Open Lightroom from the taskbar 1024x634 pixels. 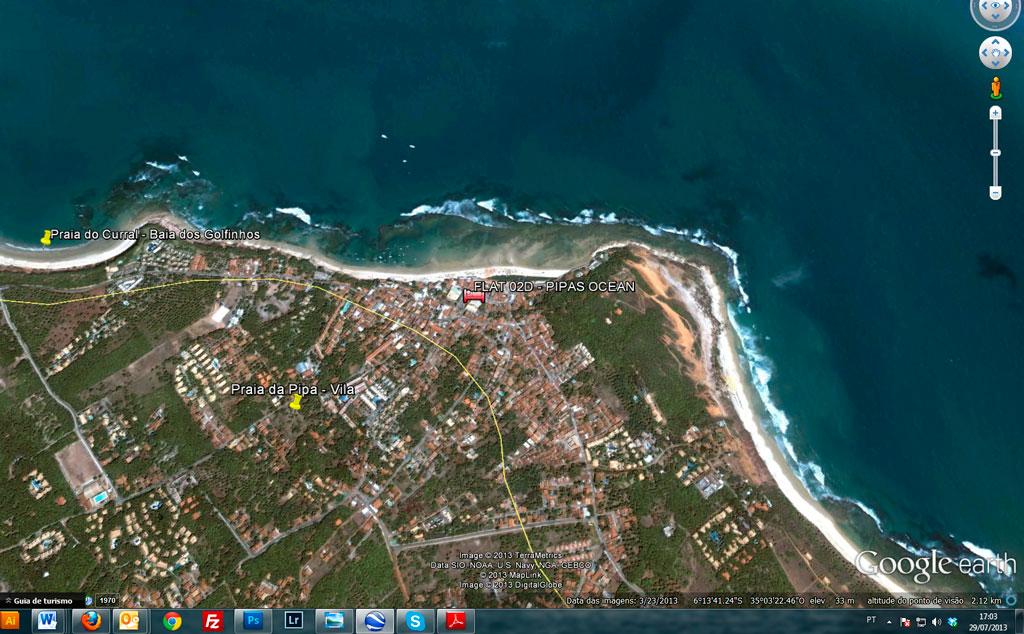(294, 620)
